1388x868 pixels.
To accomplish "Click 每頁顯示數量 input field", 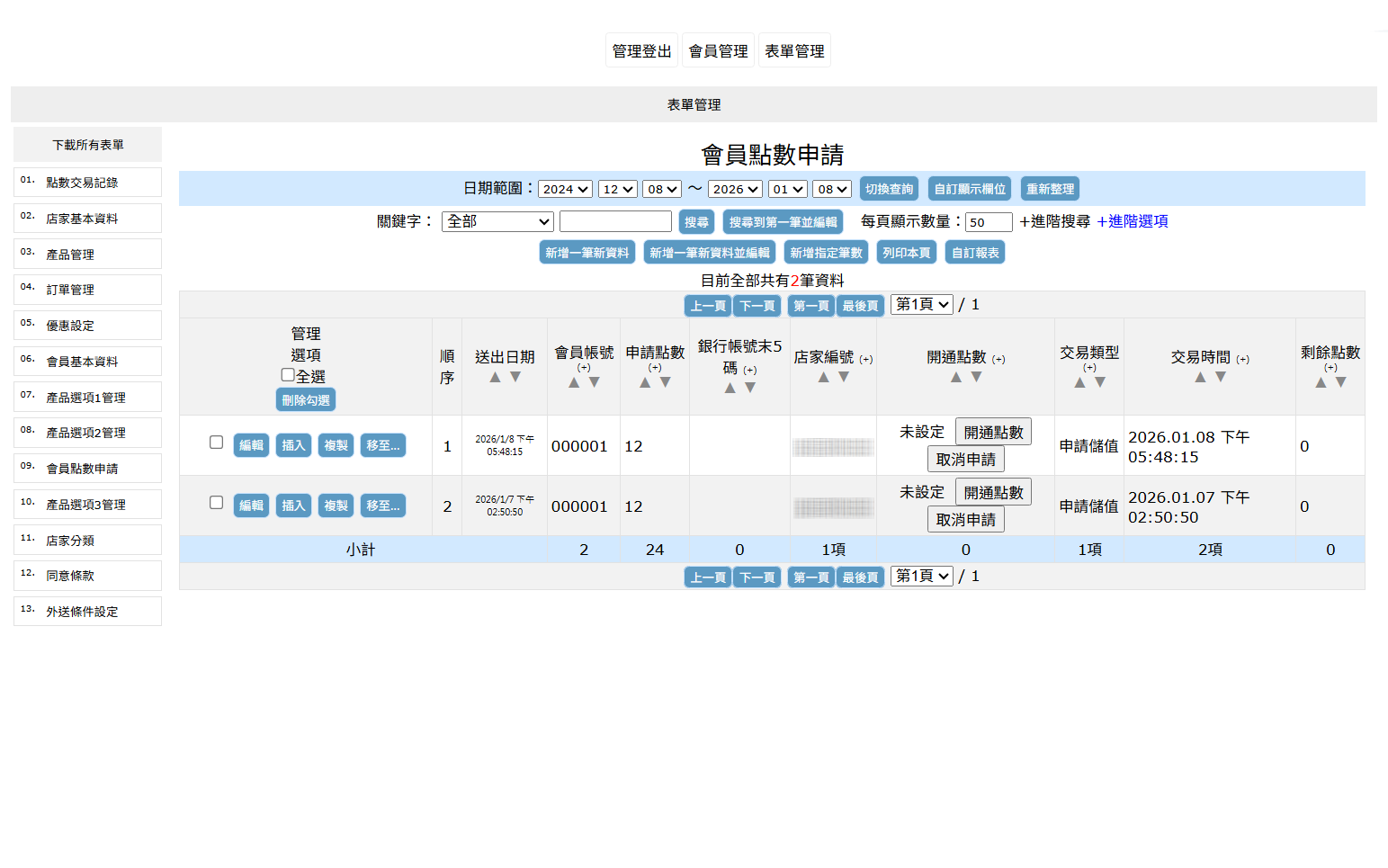I will pos(989,221).
